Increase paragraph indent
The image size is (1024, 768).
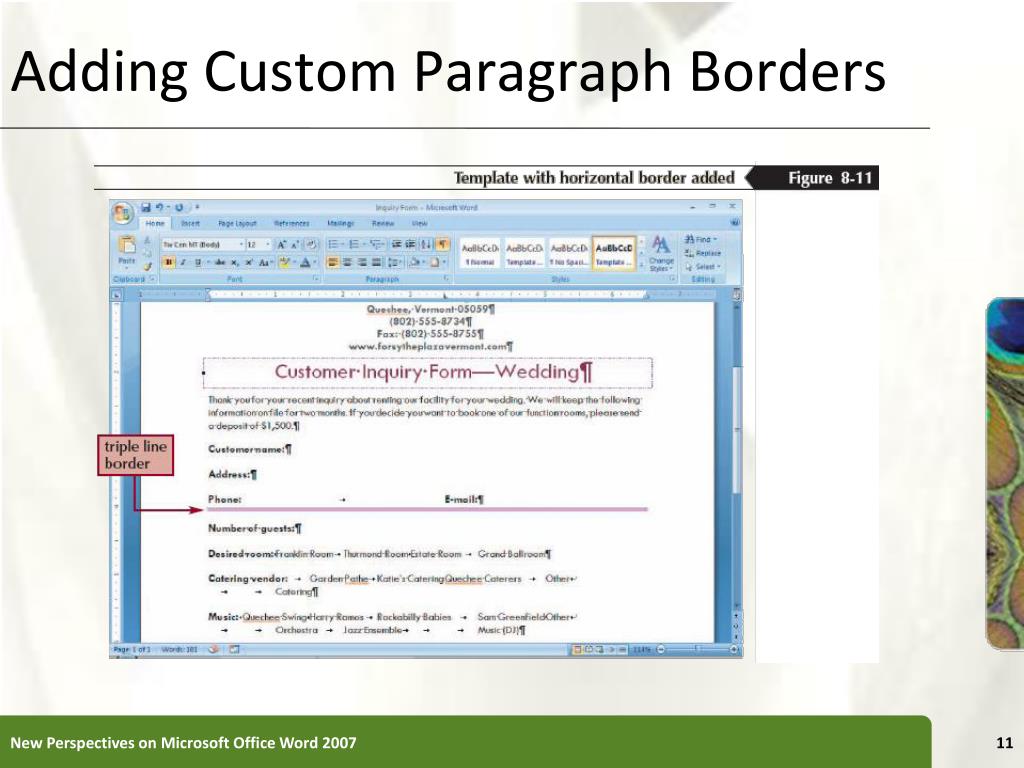click(410, 244)
